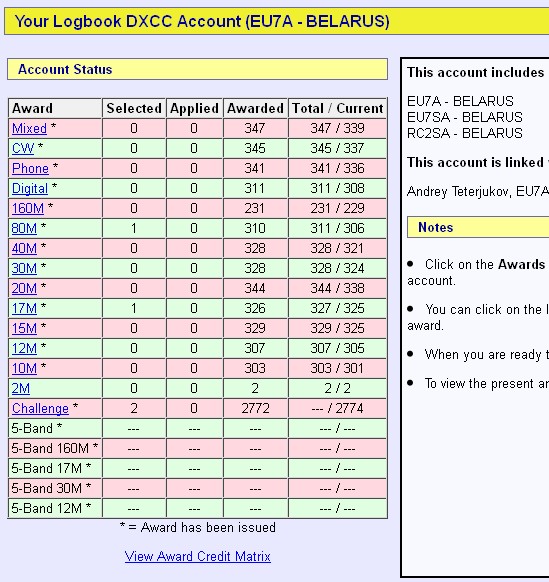Click the Your Logbook DXCC Account title
Screen dimensions: 549x582
(202, 21)
